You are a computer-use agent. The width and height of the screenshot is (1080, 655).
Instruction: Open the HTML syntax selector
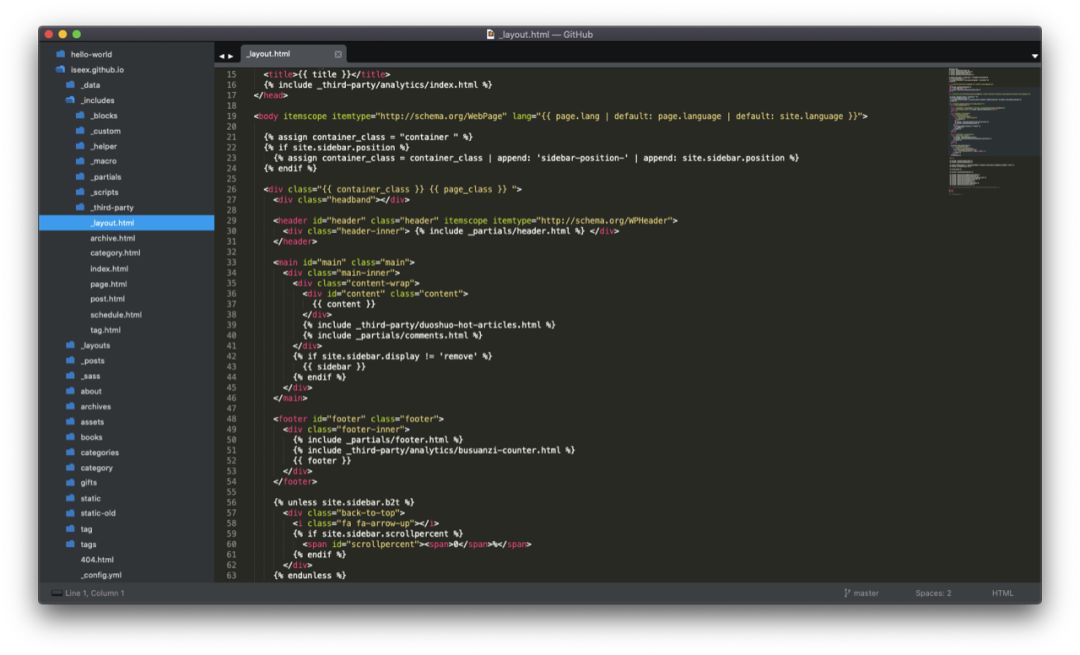1002,593
